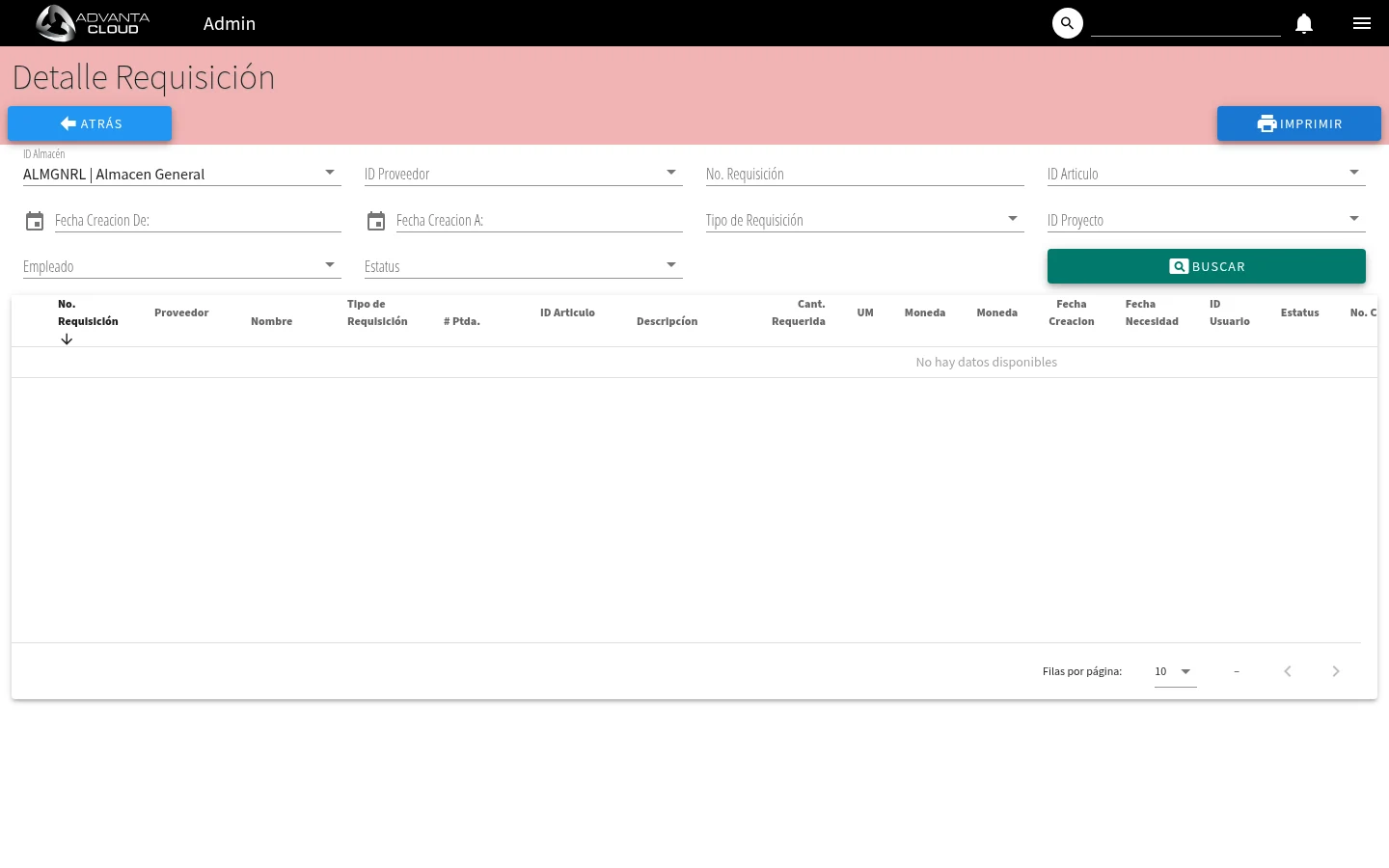Sort by ID Usuario column header
Viewport: 1389px width, 868px height.
pyautogui.click(x=1230, y=312)
